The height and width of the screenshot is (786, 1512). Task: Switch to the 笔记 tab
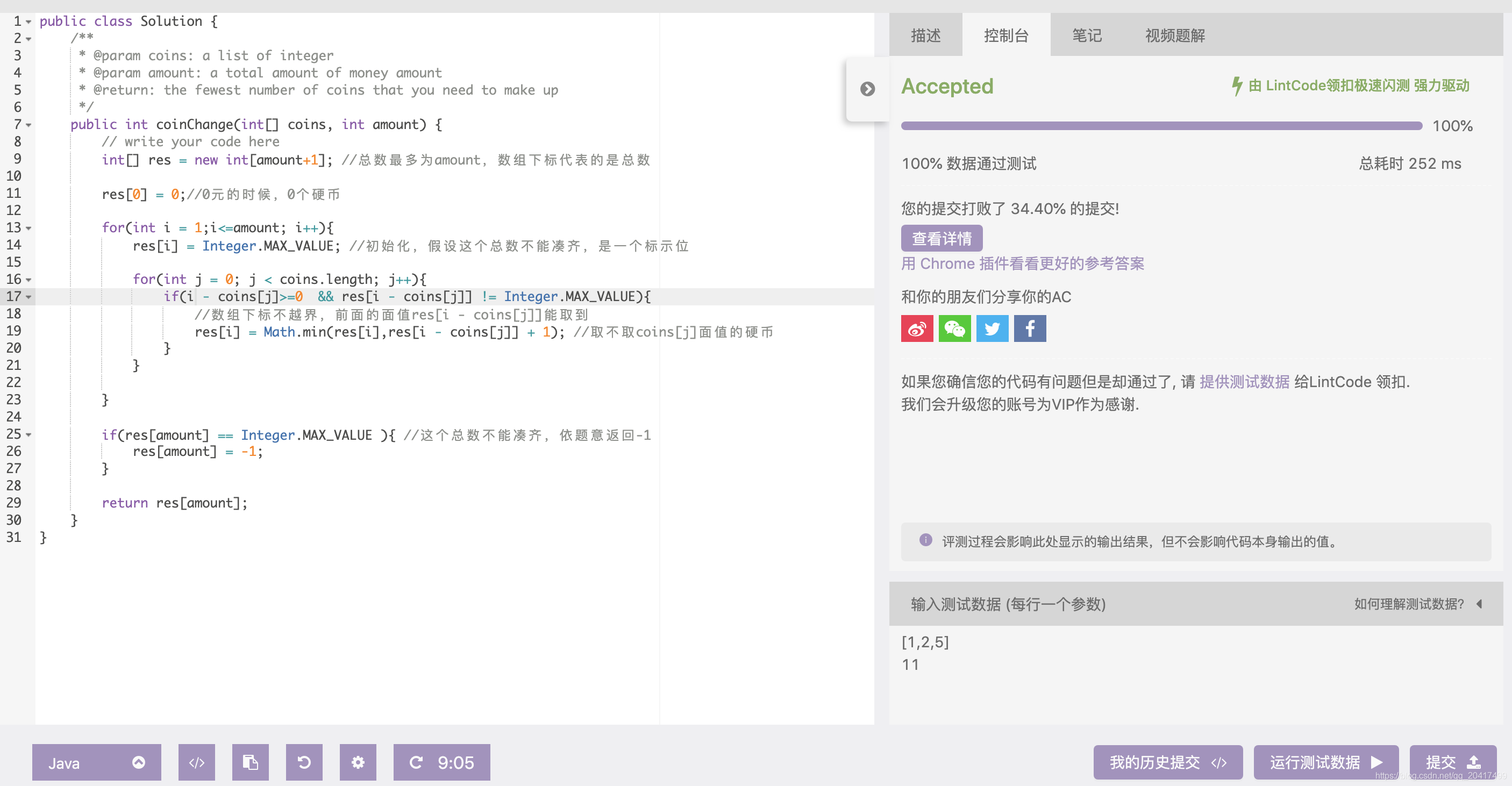[x=1087, y=35]
